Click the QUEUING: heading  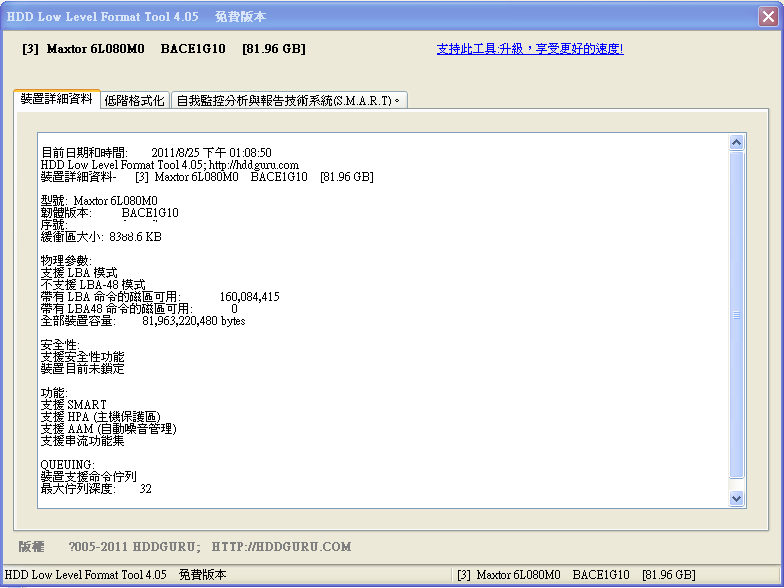[68, 465]
